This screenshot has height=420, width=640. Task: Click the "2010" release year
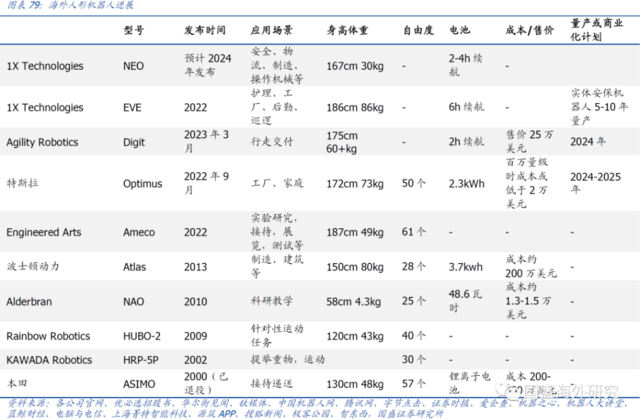(x=195, y=302)
